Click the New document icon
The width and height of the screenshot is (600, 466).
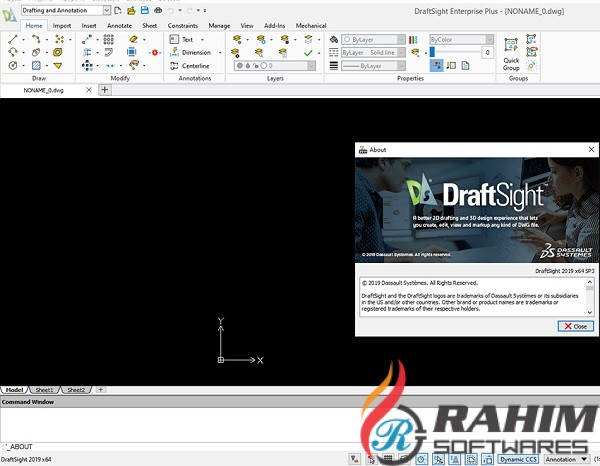(x=118, y=10)
